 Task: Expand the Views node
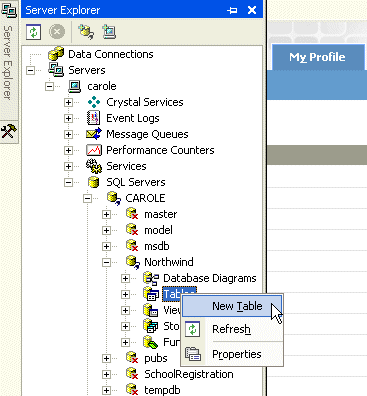[125, 310]
